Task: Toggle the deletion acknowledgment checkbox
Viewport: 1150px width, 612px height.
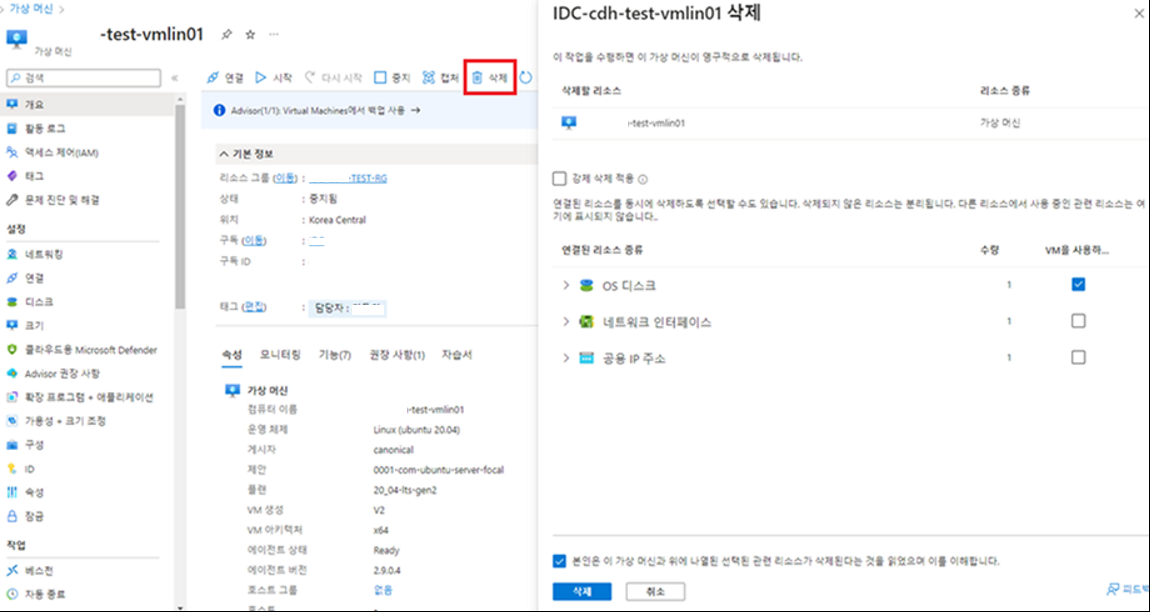Action: click(x=560, y=561)
